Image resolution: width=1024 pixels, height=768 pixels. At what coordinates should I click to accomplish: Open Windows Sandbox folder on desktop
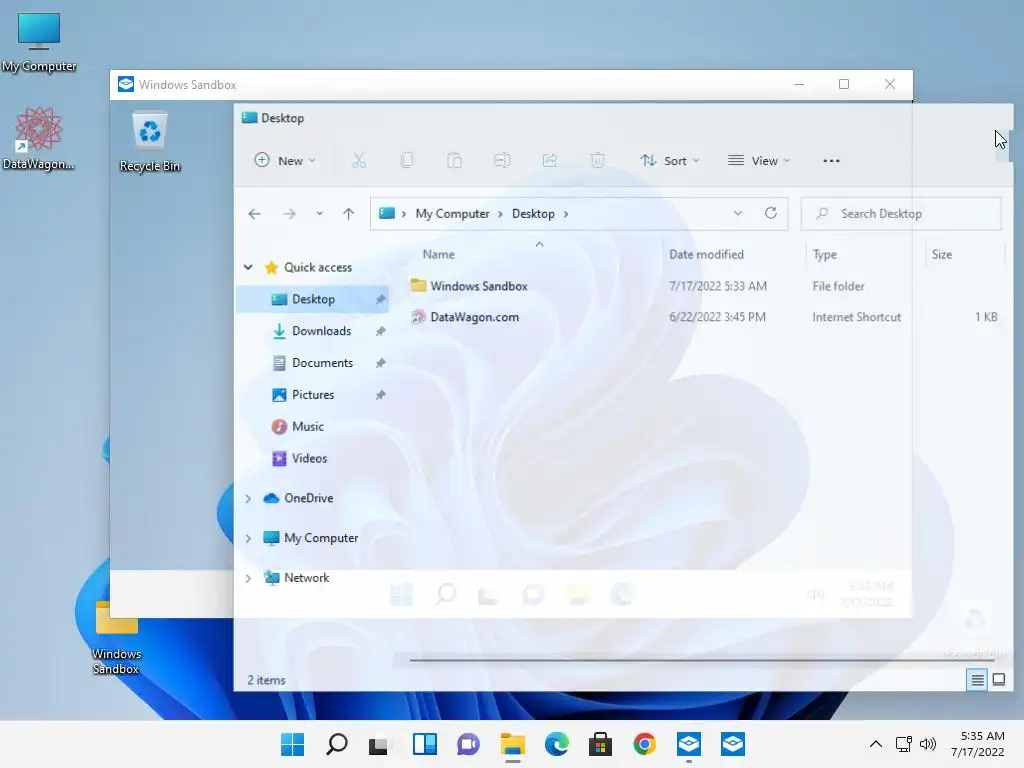pos(116,638)
